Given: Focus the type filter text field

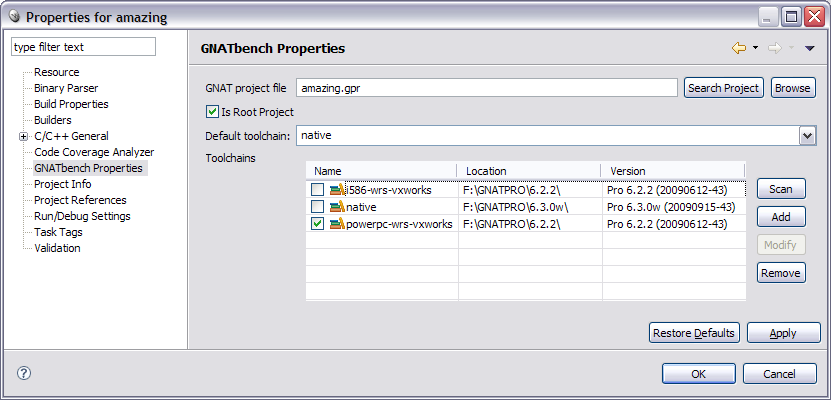Looking at the screenshot, I should pos(83,47).
